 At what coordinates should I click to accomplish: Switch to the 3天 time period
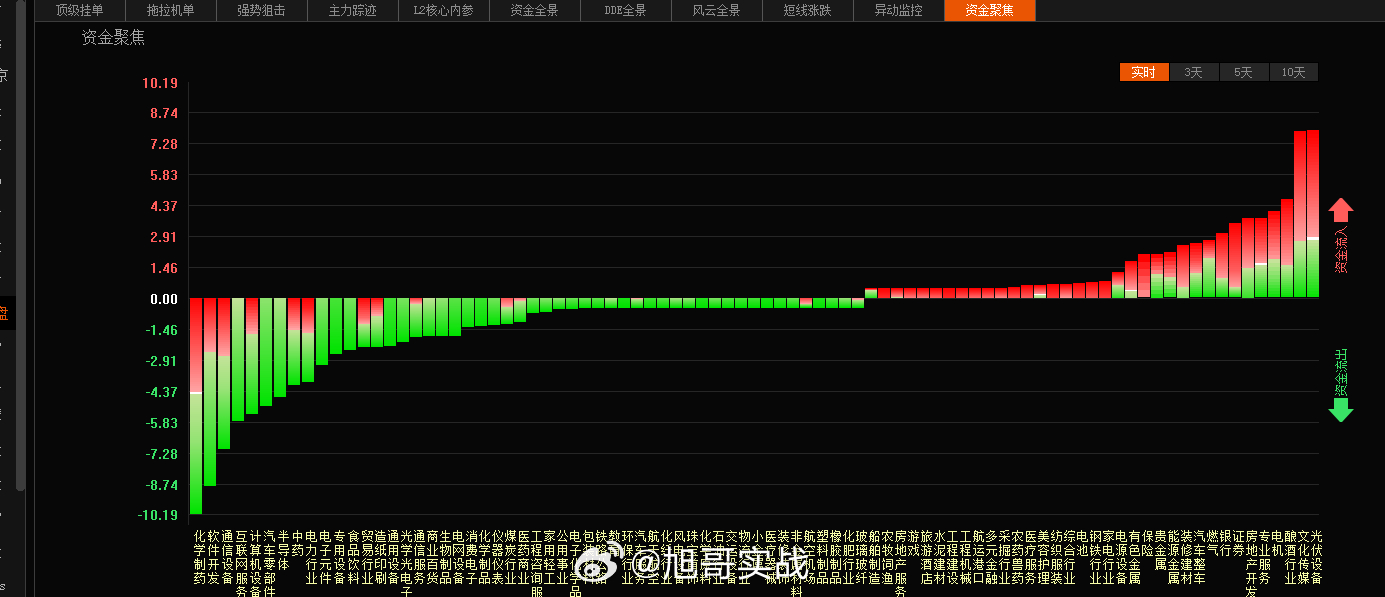coord(1193,71)
